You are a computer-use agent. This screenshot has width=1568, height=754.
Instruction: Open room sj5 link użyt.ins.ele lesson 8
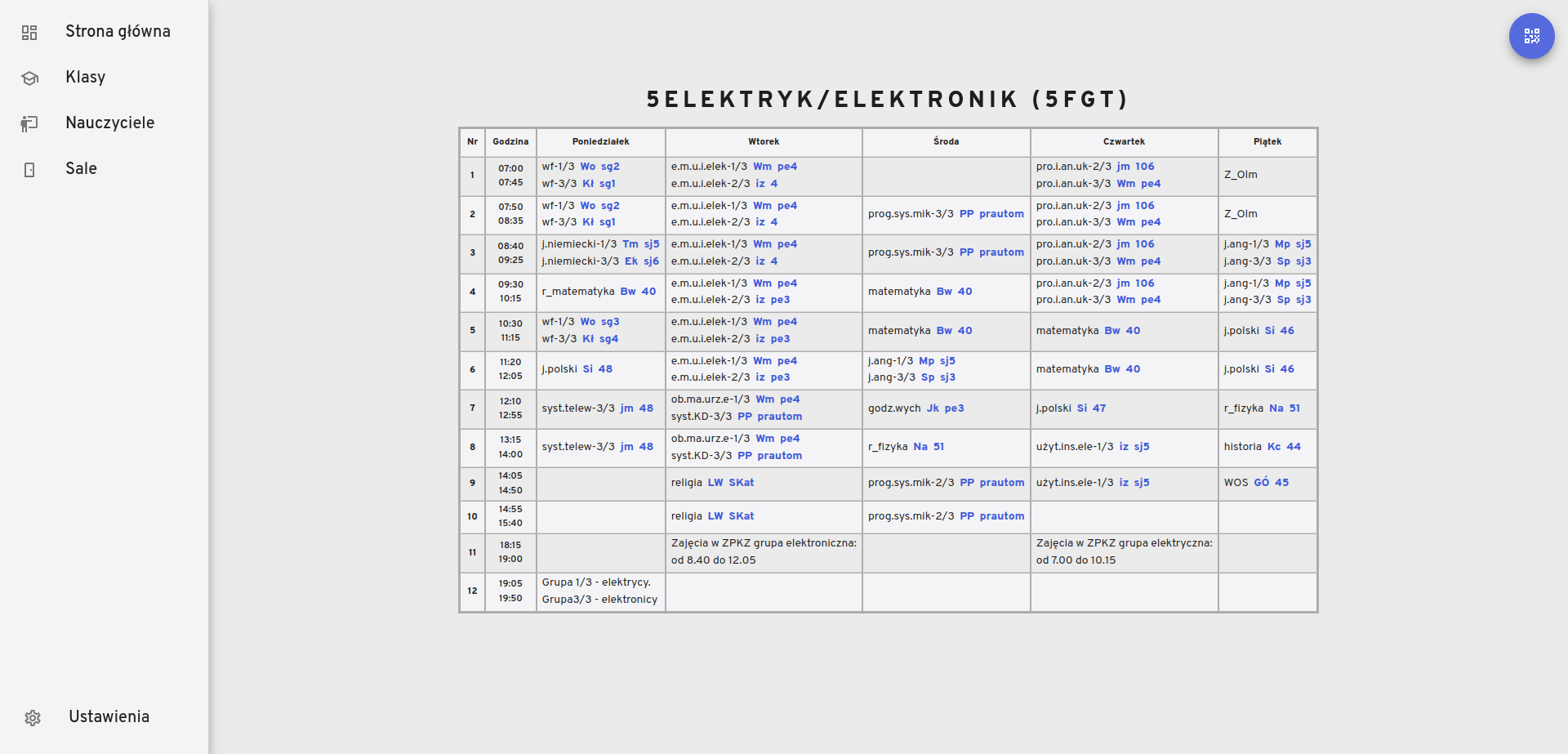pyautogui.click(x=1142, y=447)
